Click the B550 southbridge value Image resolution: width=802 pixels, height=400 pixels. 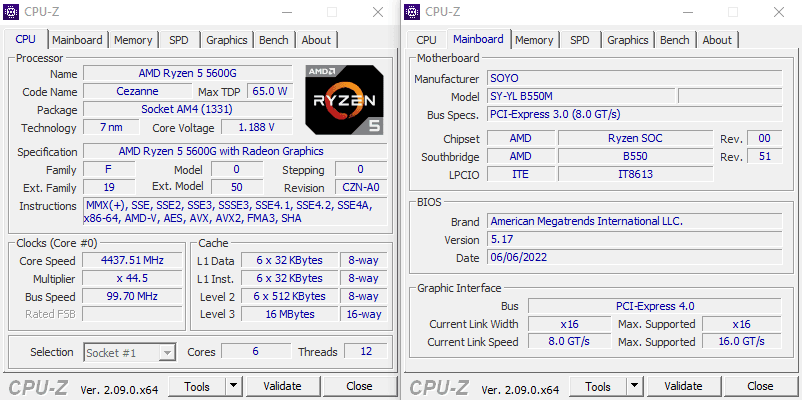(635, 155)
